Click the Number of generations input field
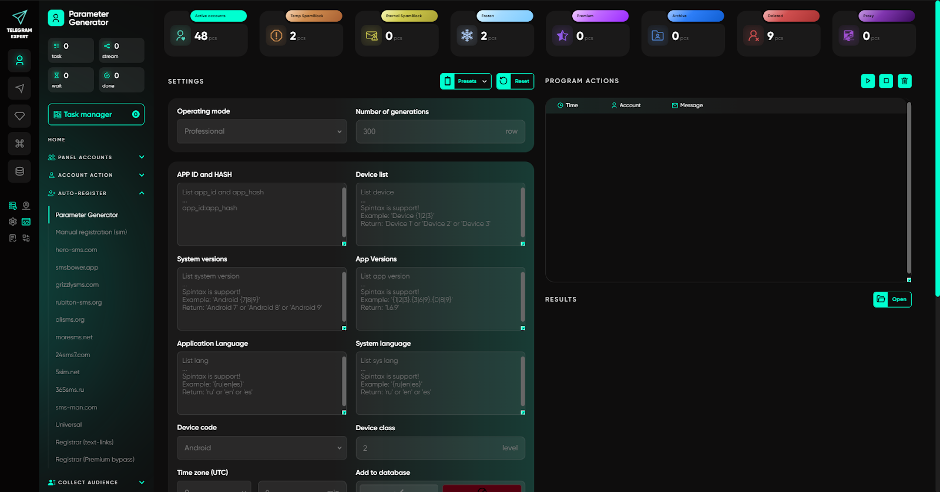This screenshot has width=941, height=493. [430, 131]
